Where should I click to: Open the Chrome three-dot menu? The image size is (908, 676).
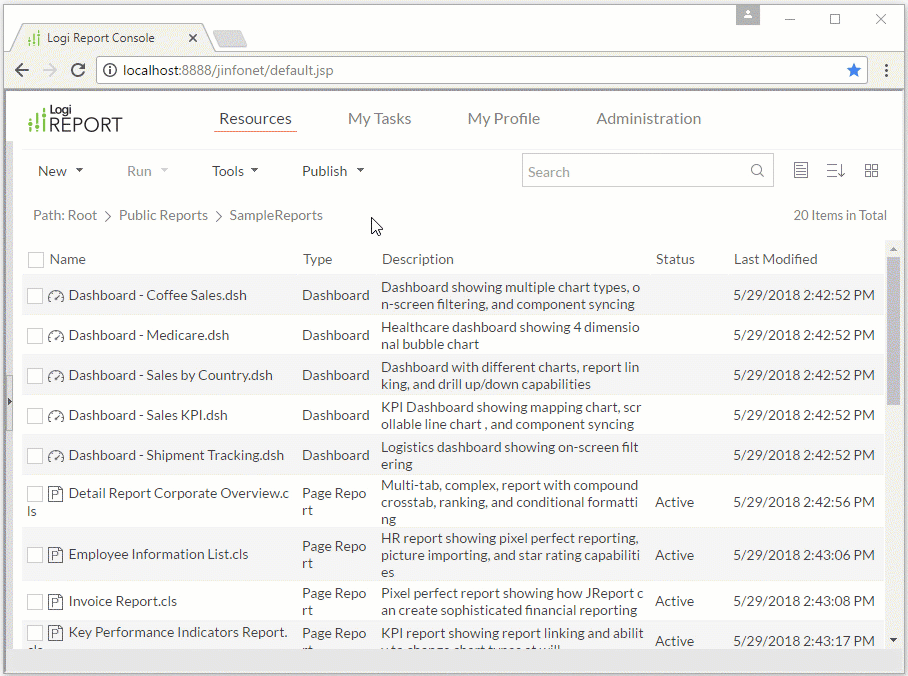click(x=886, y=70)
